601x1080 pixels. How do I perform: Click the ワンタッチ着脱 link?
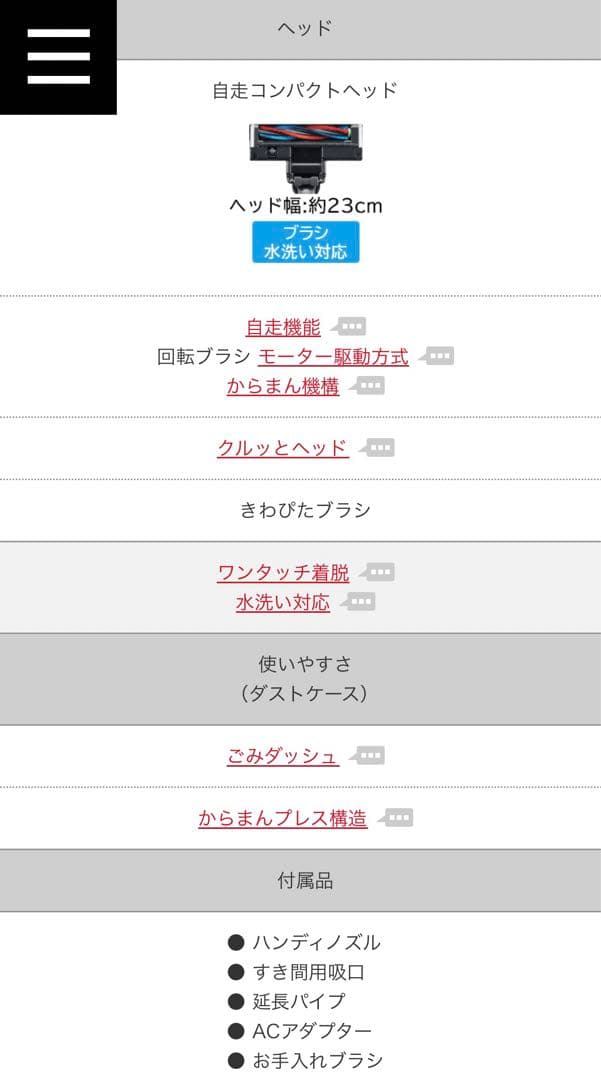[283, 573]
